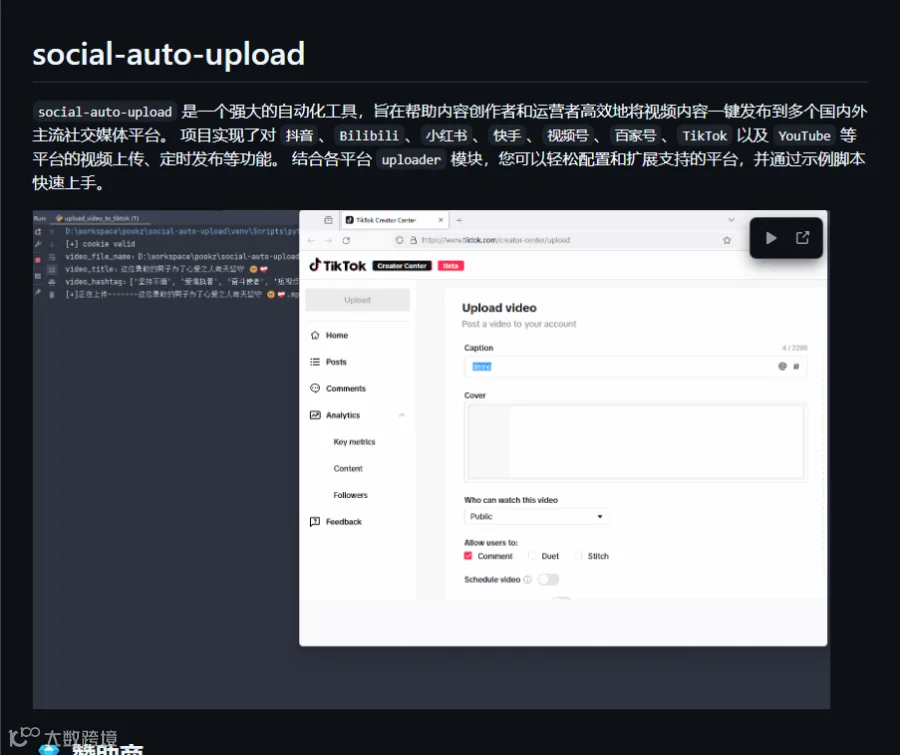Click the '快手' code label
Viewport: 900px width, 755px height.
[507, 135]
